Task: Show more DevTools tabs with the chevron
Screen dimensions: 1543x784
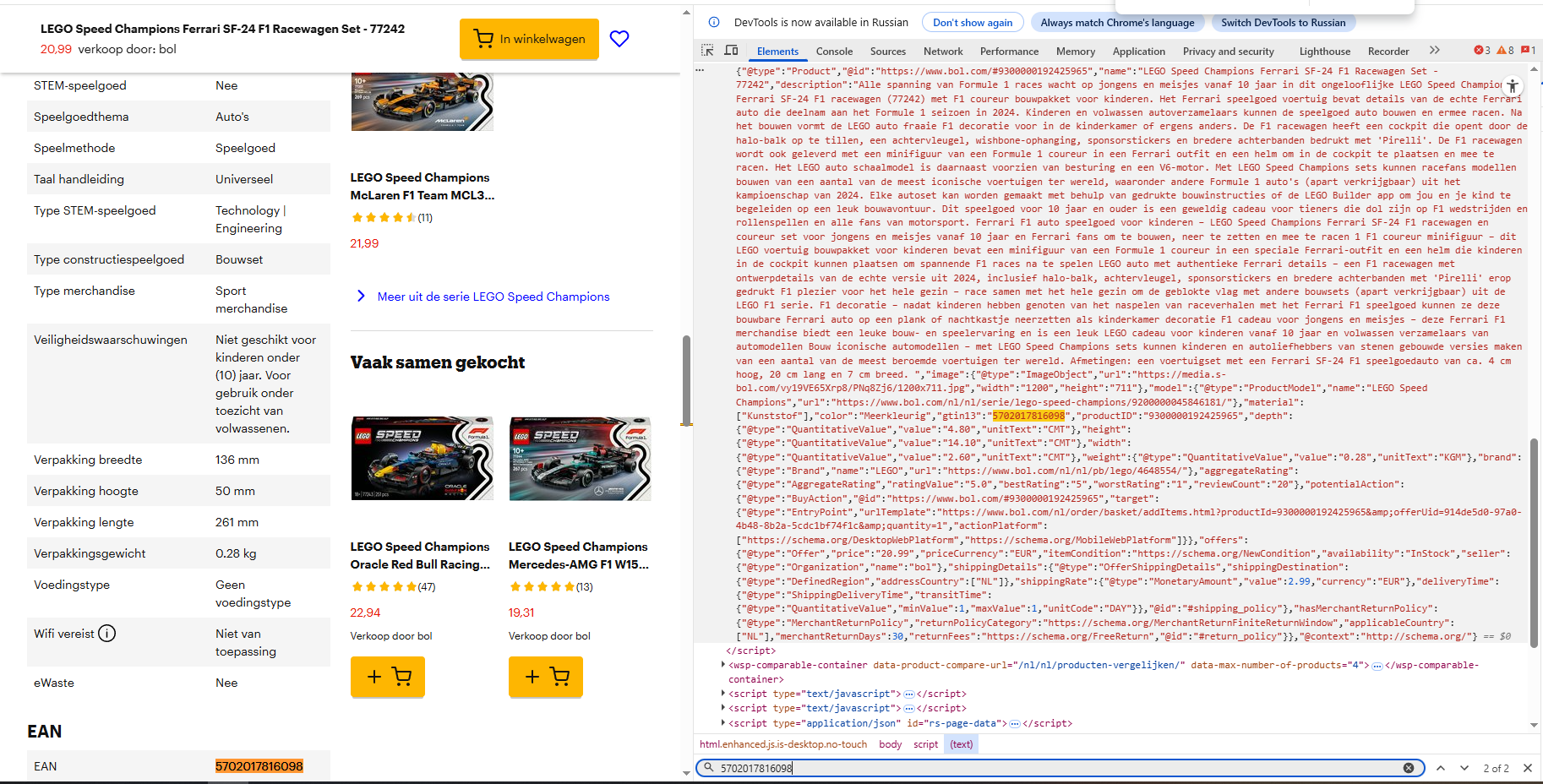Action: click(1435, 51)
